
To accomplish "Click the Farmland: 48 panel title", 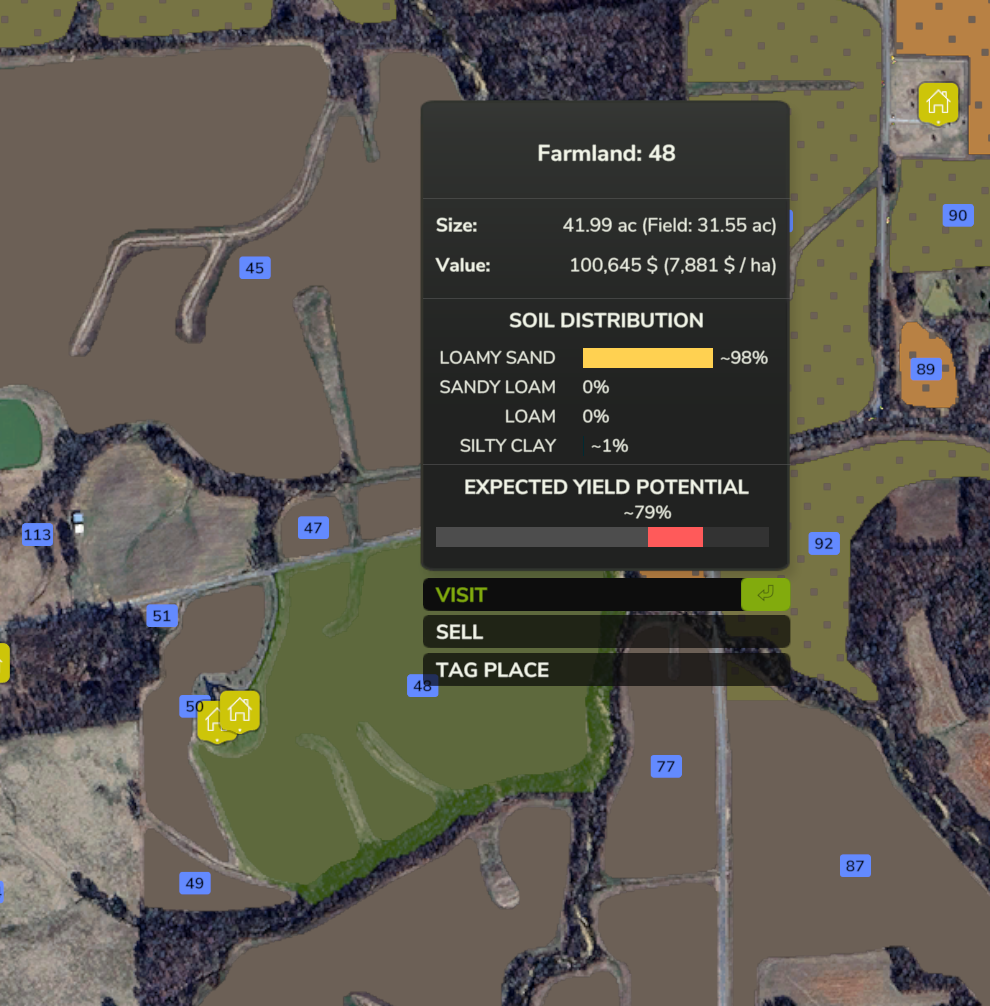I will point(606,154).
